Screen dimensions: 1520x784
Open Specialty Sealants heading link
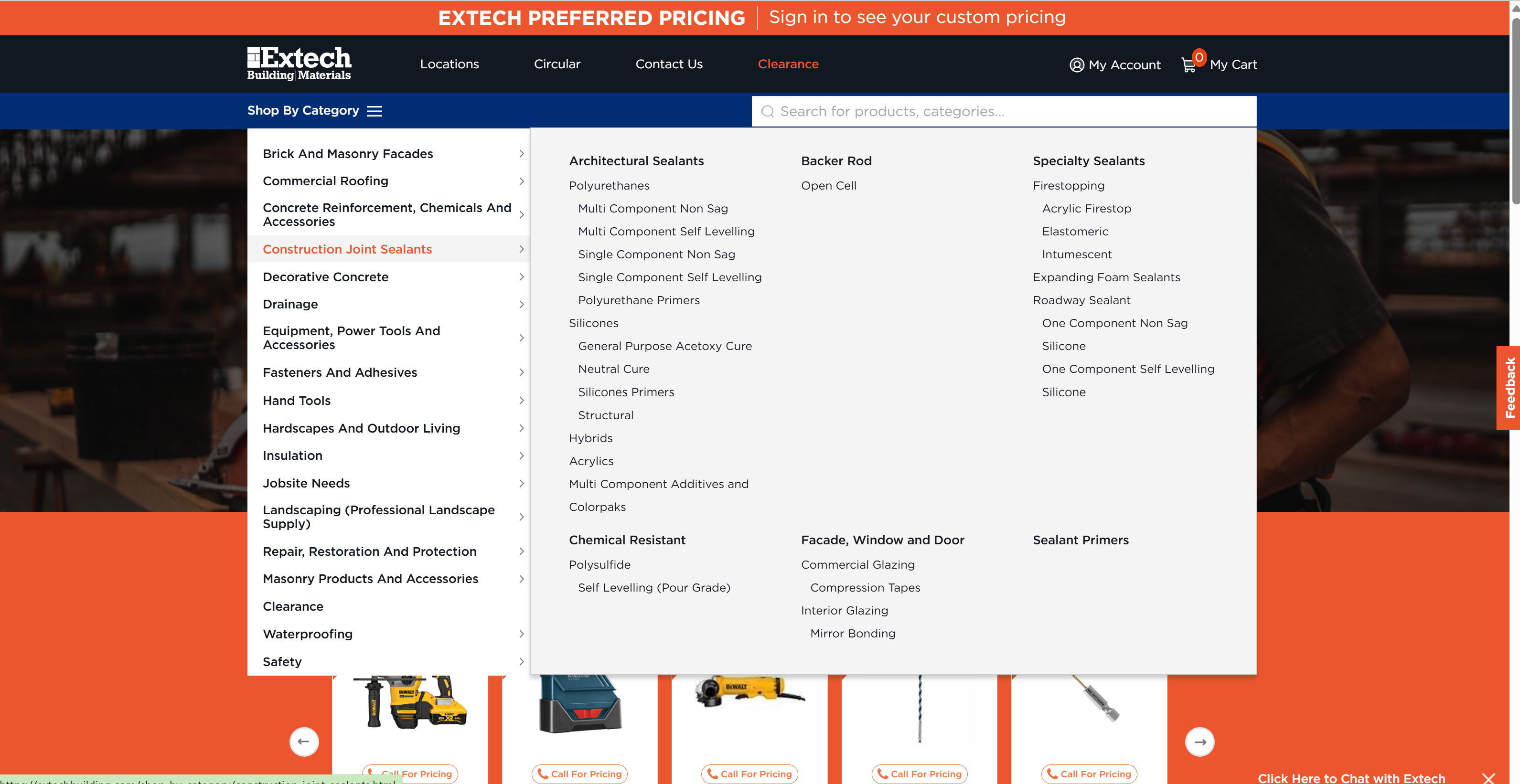click(1089, 161)
